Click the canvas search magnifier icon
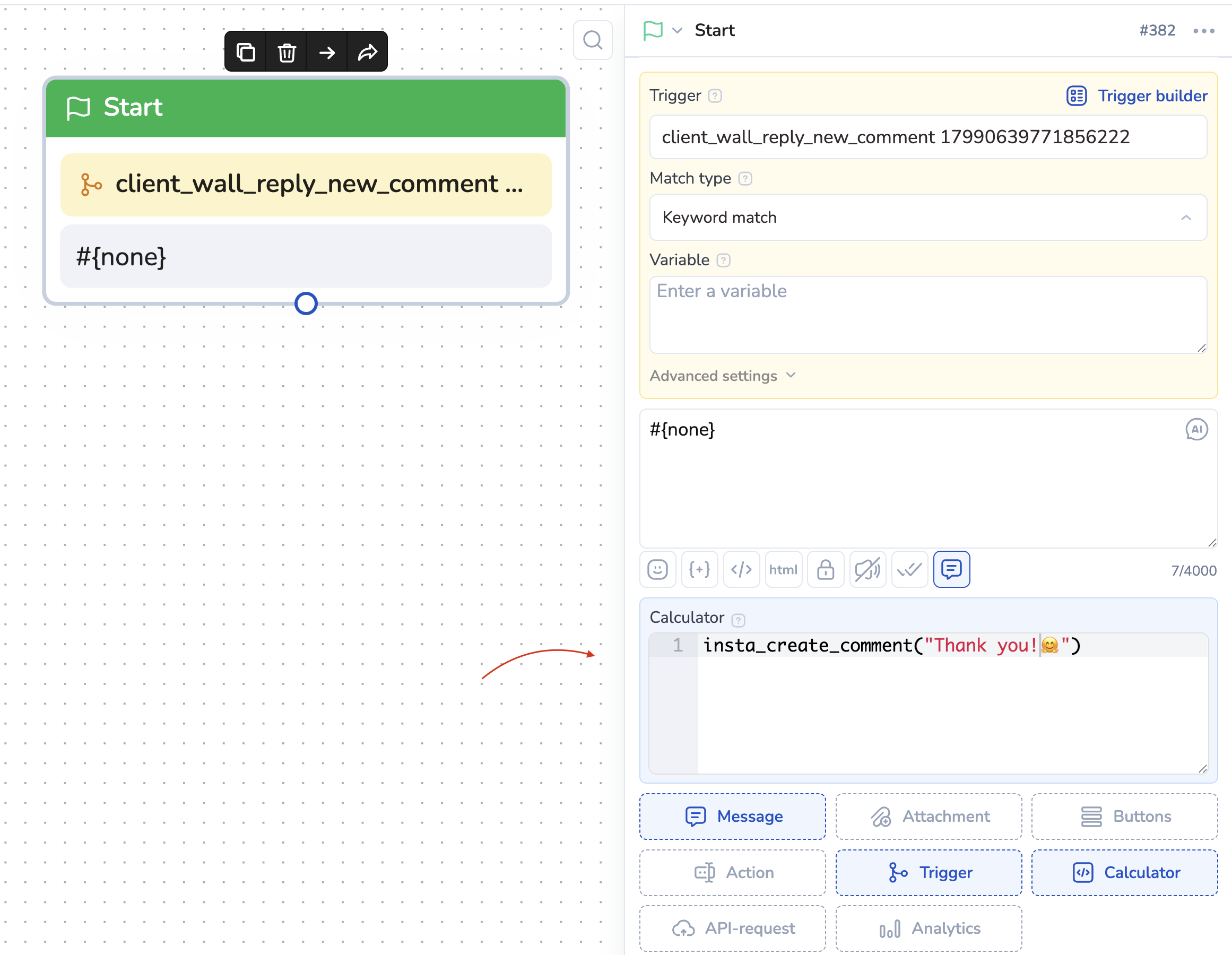 [x=592, y=40]
